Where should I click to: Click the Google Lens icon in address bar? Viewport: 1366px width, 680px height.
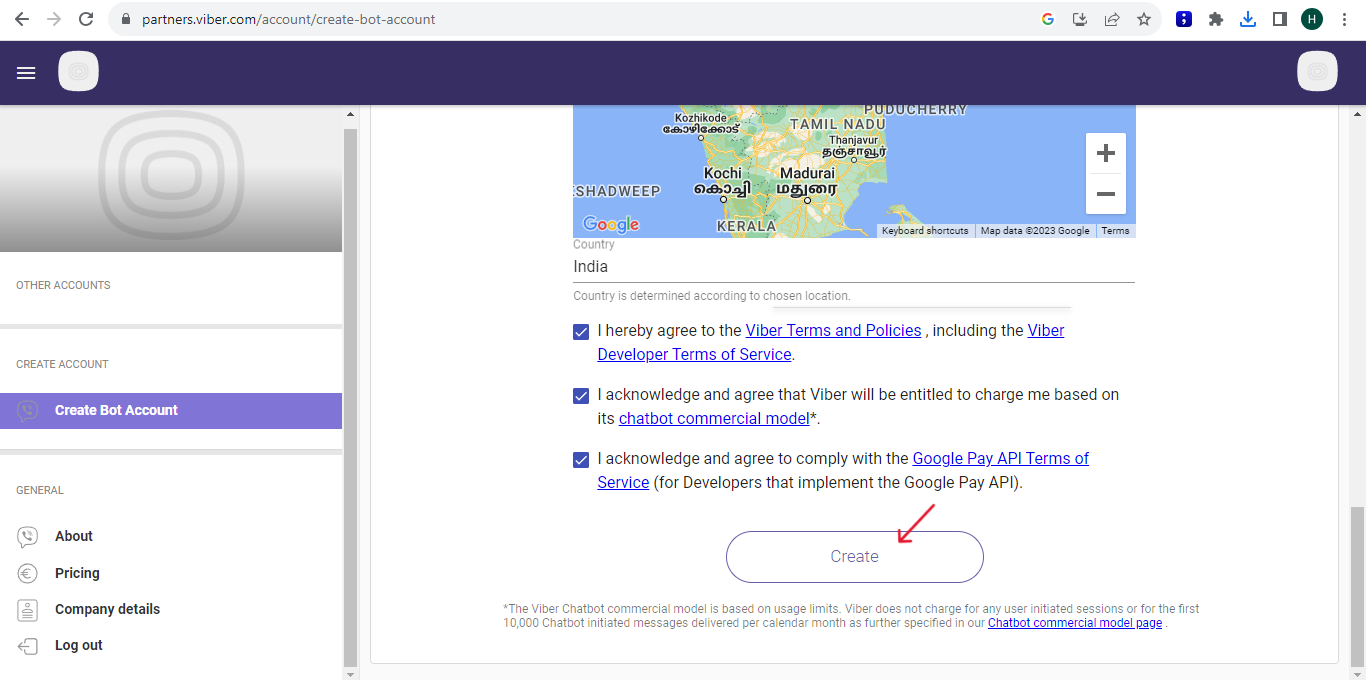pos(1047,18)
